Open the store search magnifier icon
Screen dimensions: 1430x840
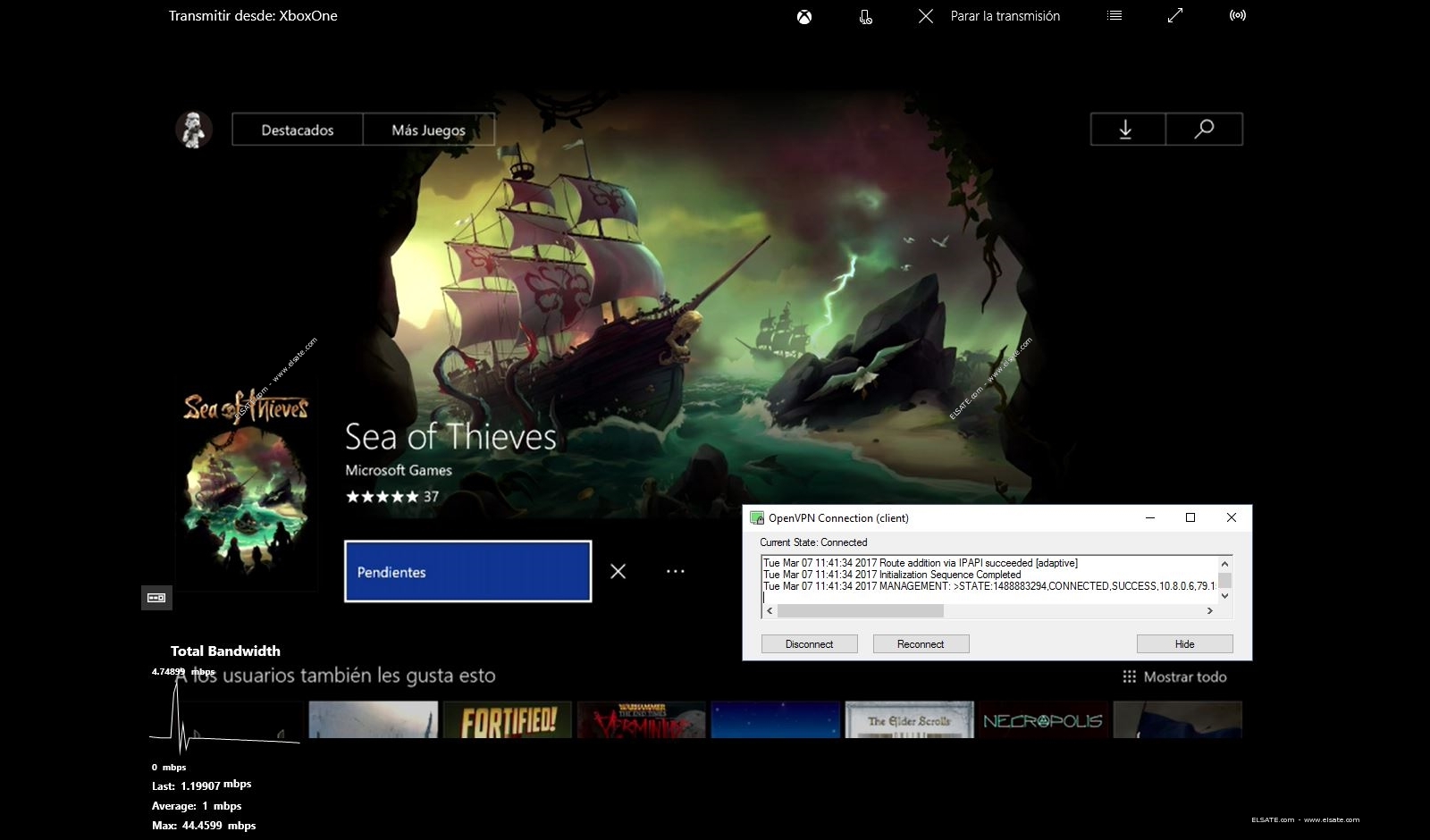(x=1204, y=130)
